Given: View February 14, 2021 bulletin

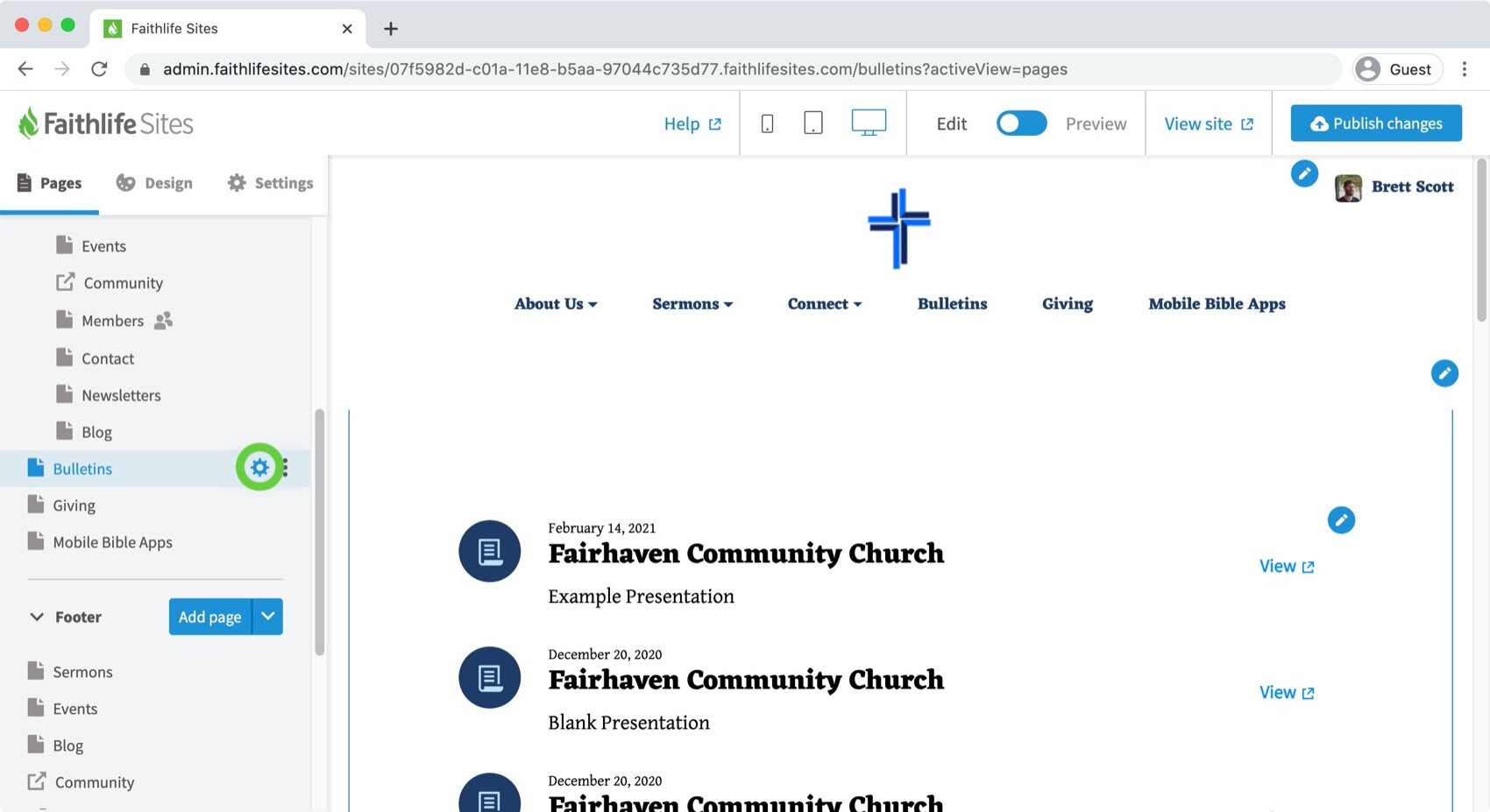Looking at the screenshot, I should coord(1287,566).
